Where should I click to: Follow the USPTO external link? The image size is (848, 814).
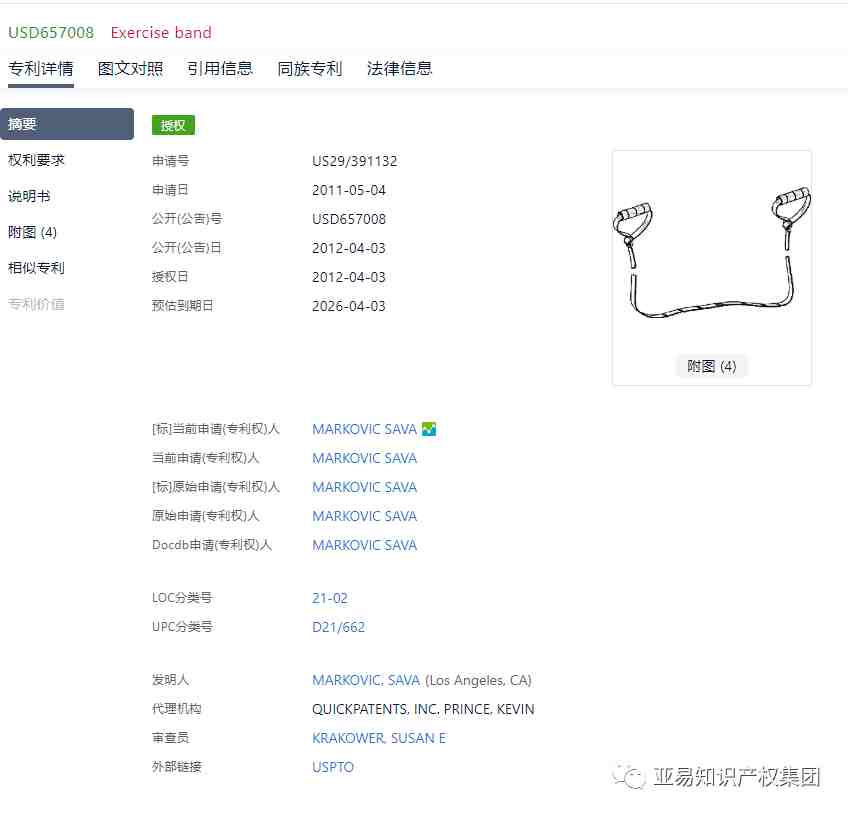(x=333, y=767)
